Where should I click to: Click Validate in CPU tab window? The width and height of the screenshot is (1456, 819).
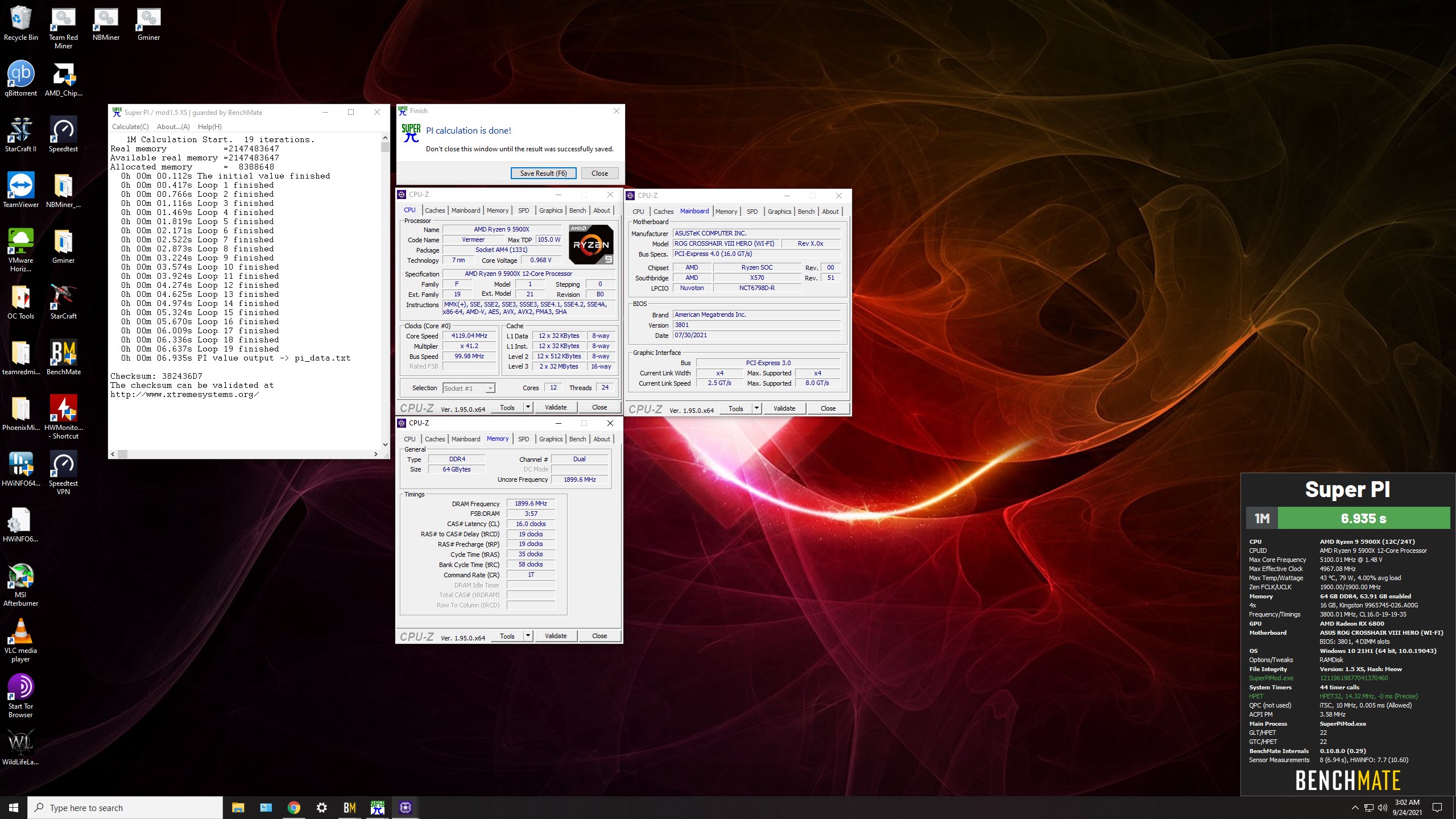(x=556, y=407)
